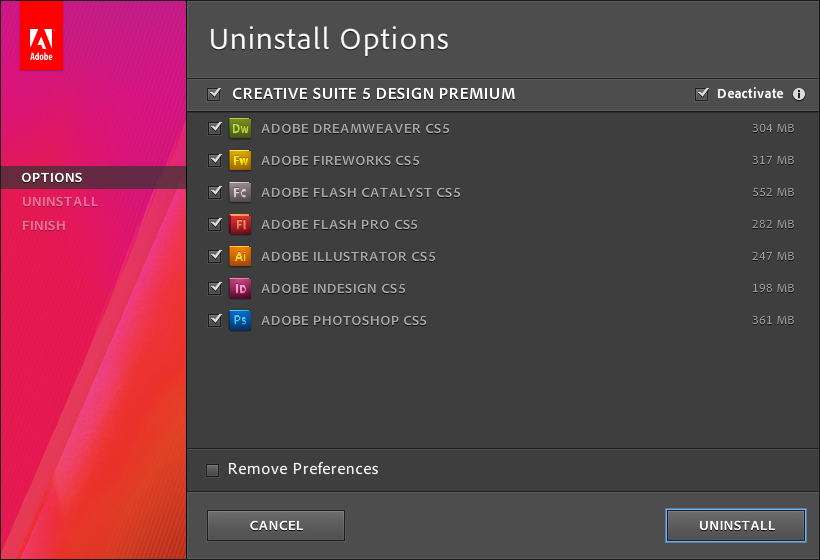The width and height of the screenshot is (820, 560).
Task: Click the Illustrator CS5 product icon
Action: (x=240, y=256)
